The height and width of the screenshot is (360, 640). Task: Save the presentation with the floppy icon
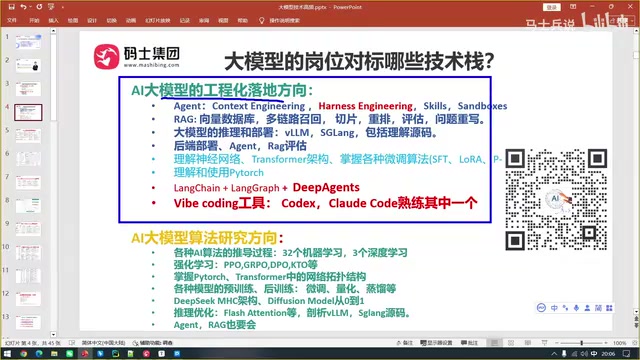pos(11,7)
